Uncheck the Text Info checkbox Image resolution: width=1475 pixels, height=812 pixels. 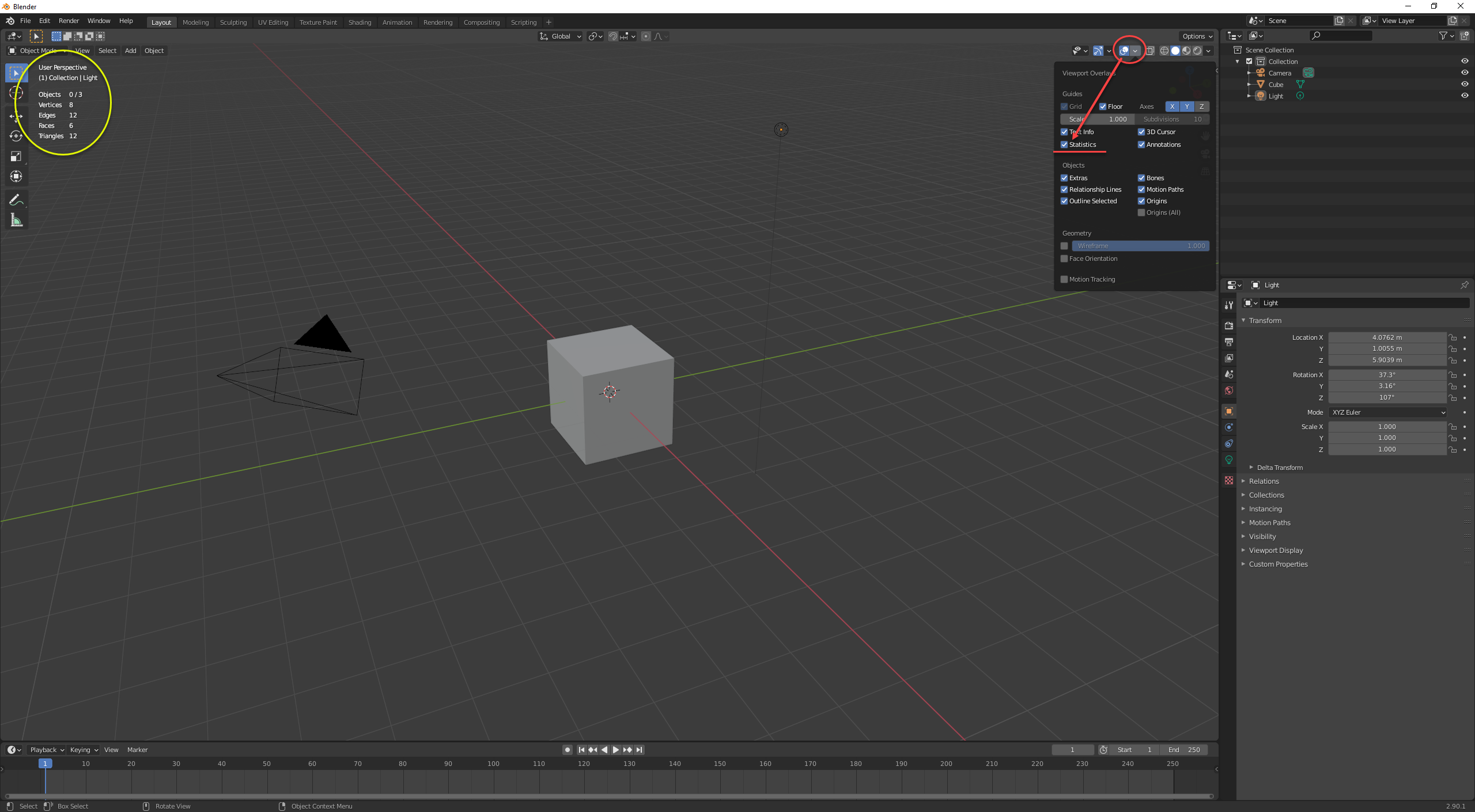[1064, 132]
